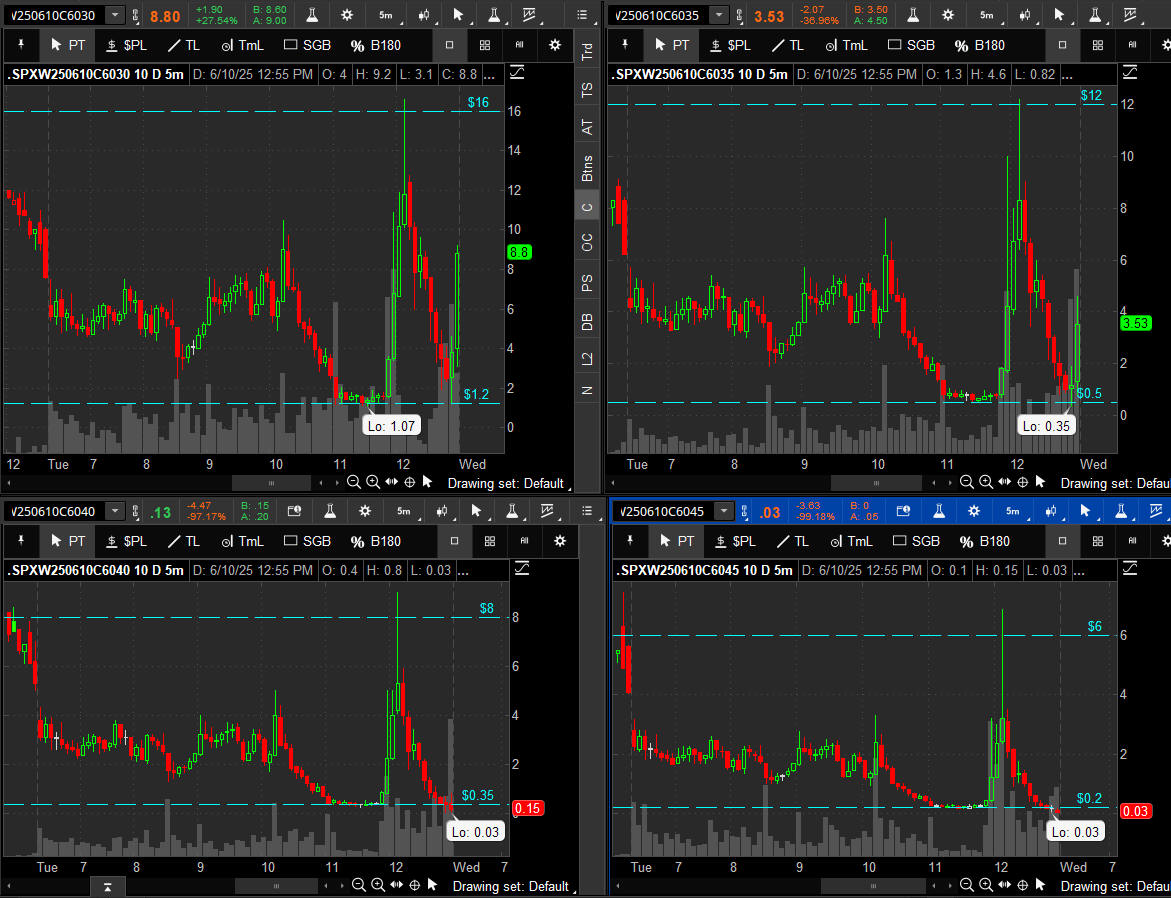This screenshot has width=1171, height=898.
Task: Open the TS sidebar tab
Action: (x=587, y=90)
